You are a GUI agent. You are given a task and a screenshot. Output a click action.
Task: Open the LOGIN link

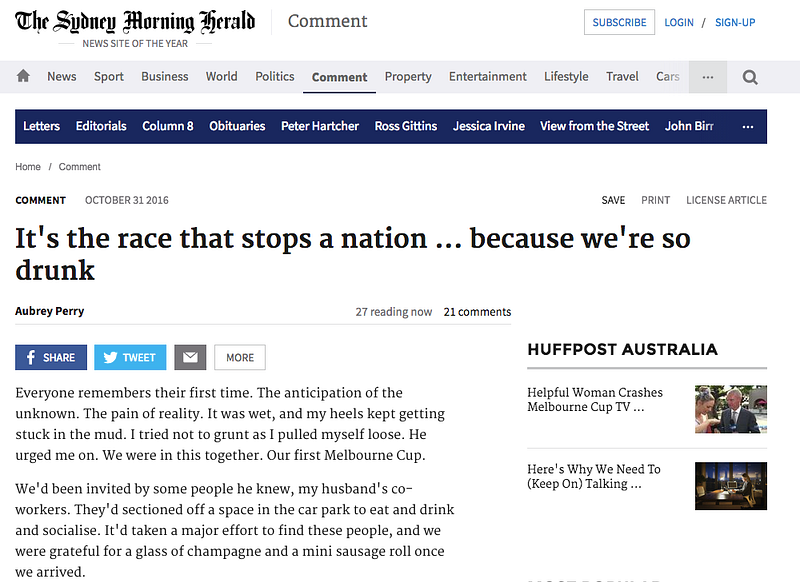coord(679,22)
